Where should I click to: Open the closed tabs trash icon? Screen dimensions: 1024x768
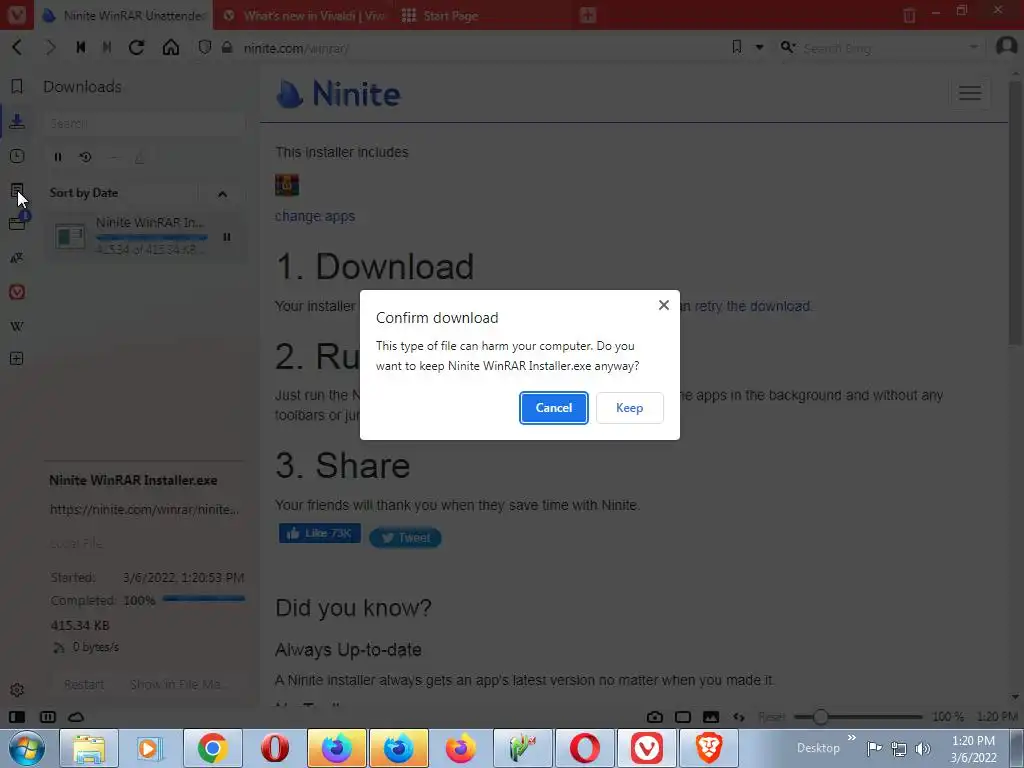909,15
